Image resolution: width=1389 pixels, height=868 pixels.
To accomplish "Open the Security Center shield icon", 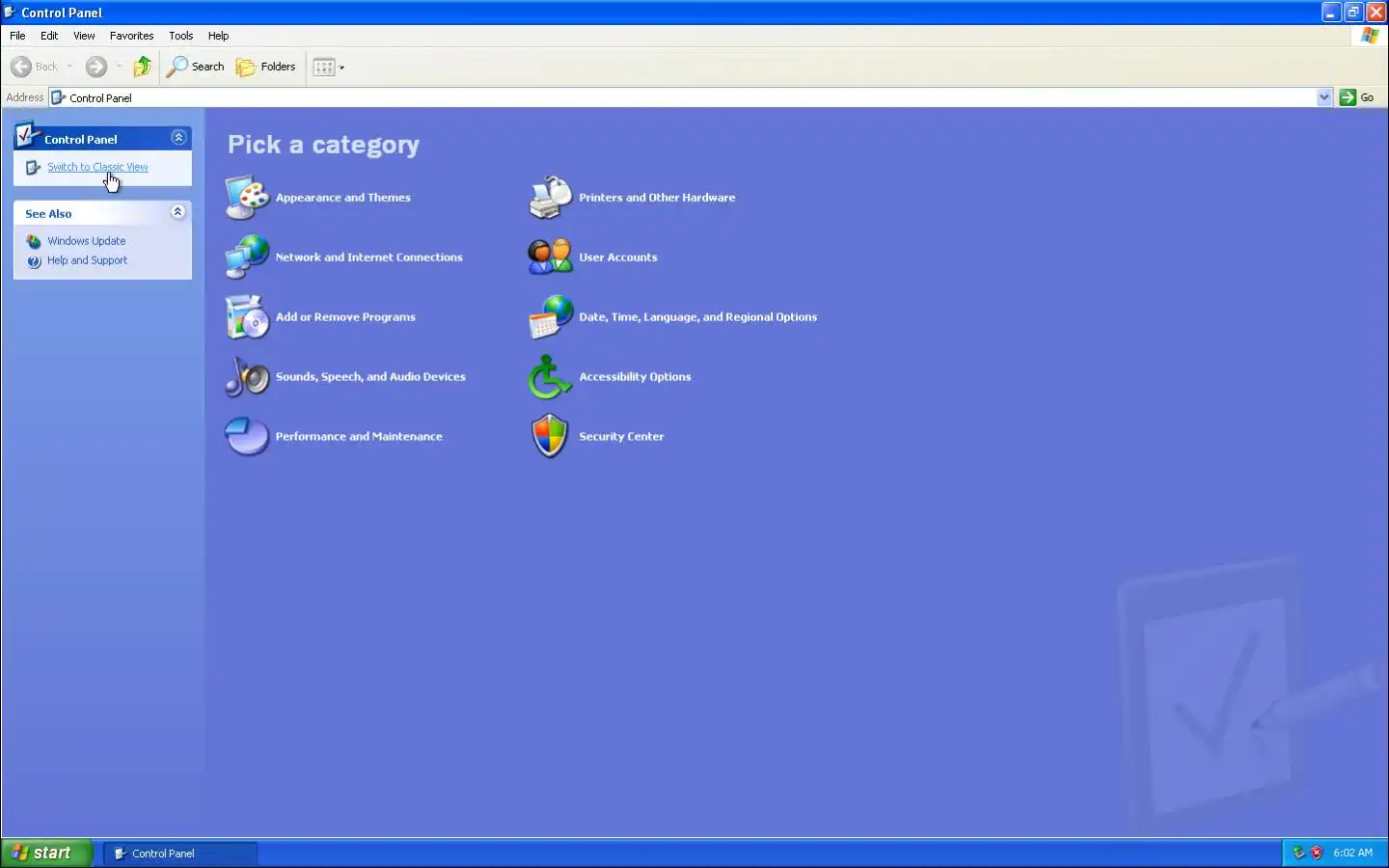I will [x=551, y=437].
